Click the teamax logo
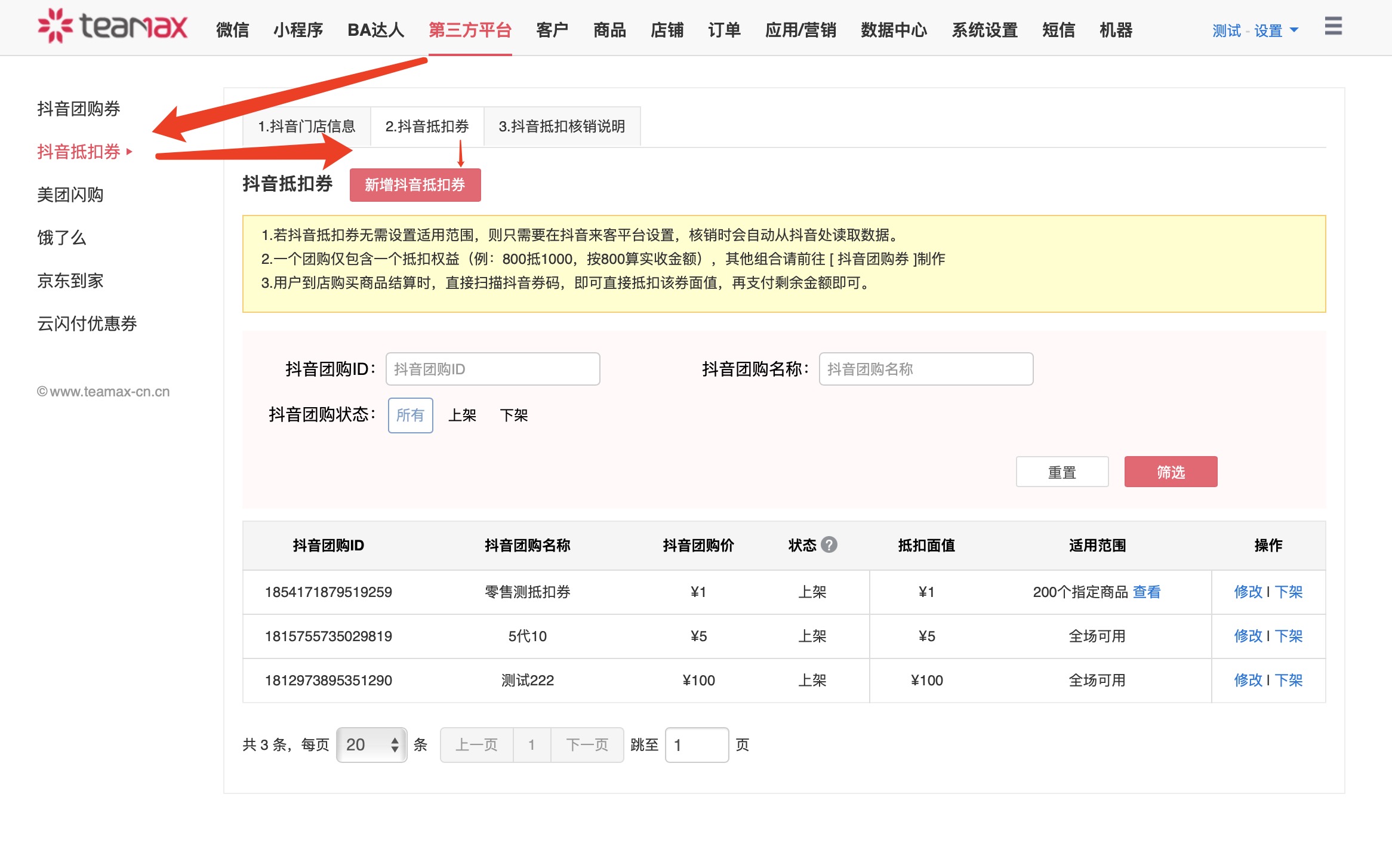 pyautogui.click(x=112, y=26)
